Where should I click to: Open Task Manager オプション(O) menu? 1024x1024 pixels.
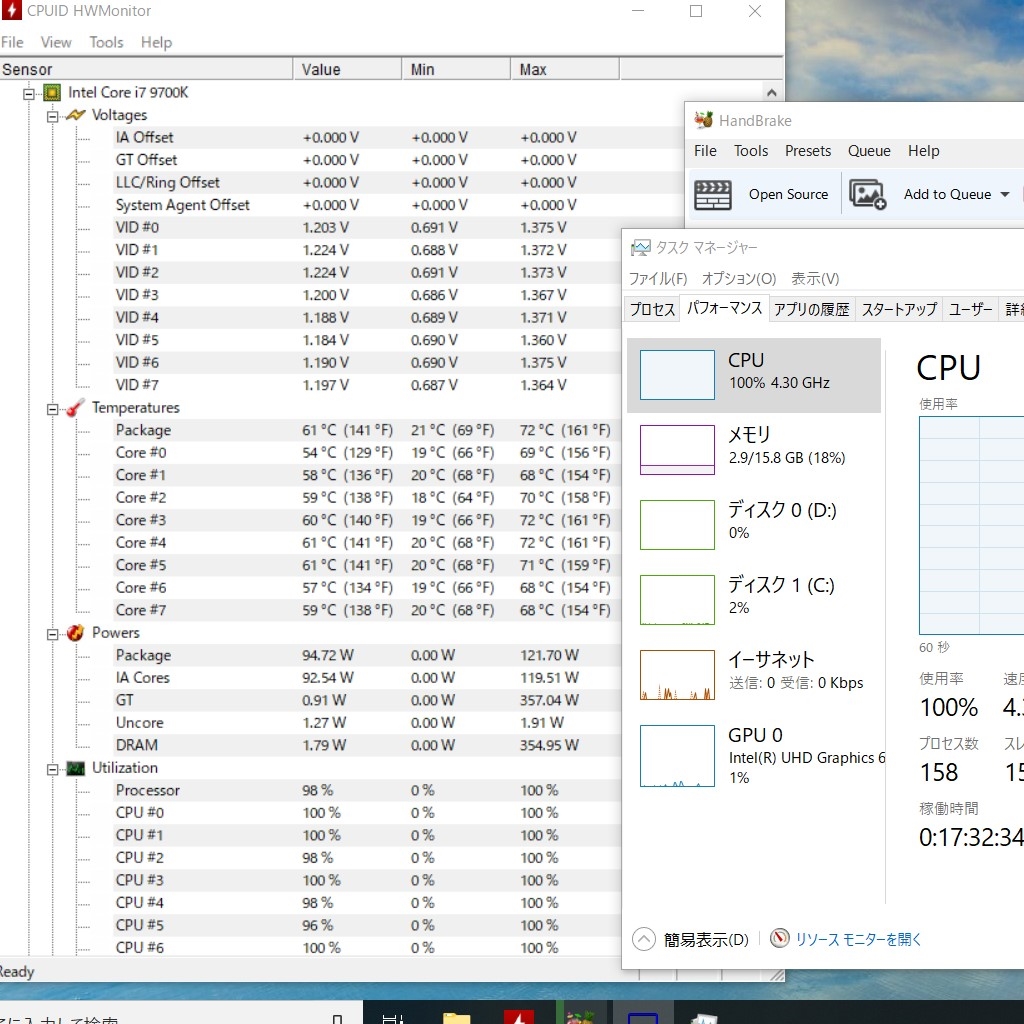click(739, 279)
